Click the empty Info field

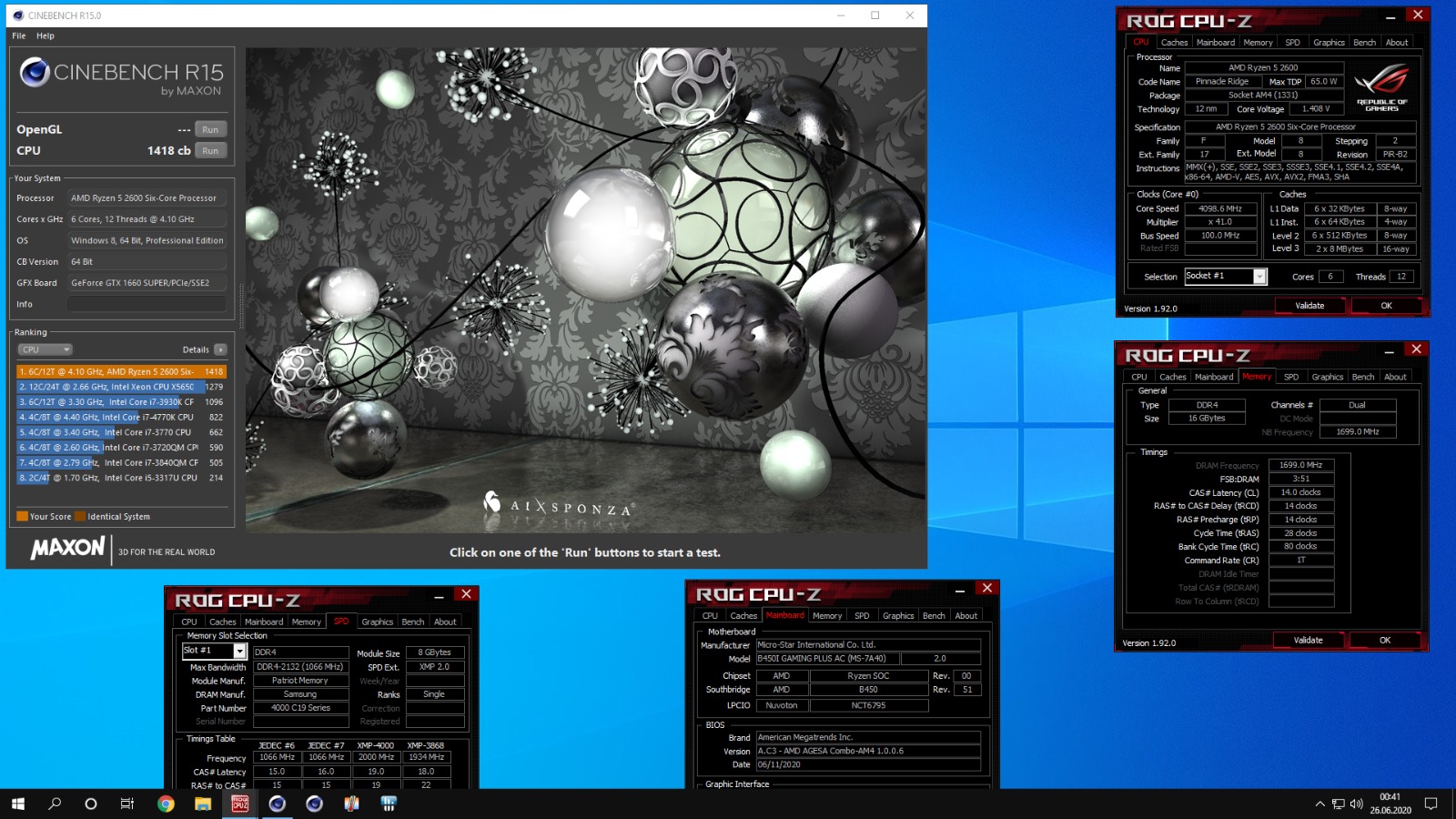[147, 304]
